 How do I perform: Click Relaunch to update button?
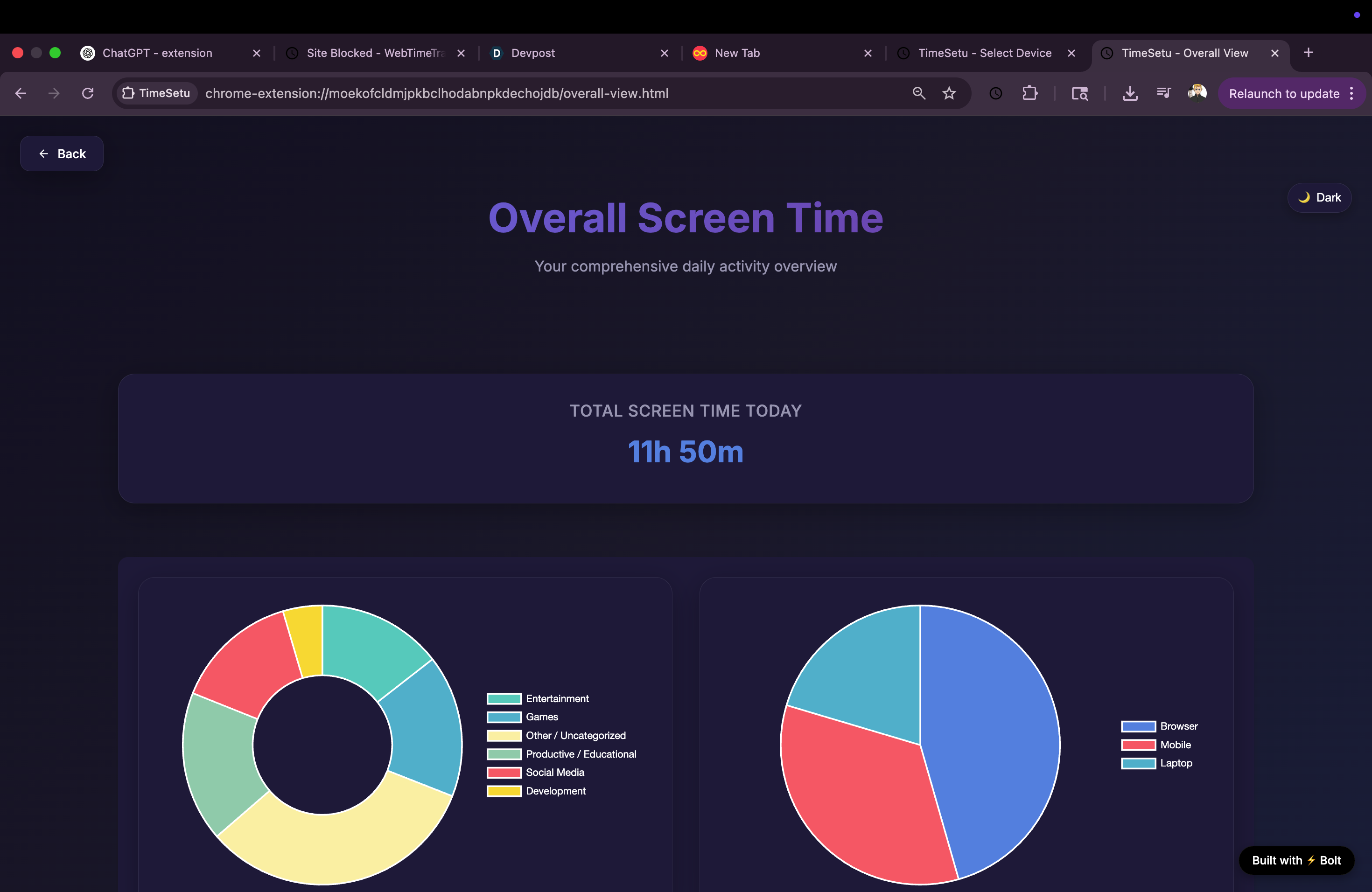pyautogui.click(x=1284, y=93)
